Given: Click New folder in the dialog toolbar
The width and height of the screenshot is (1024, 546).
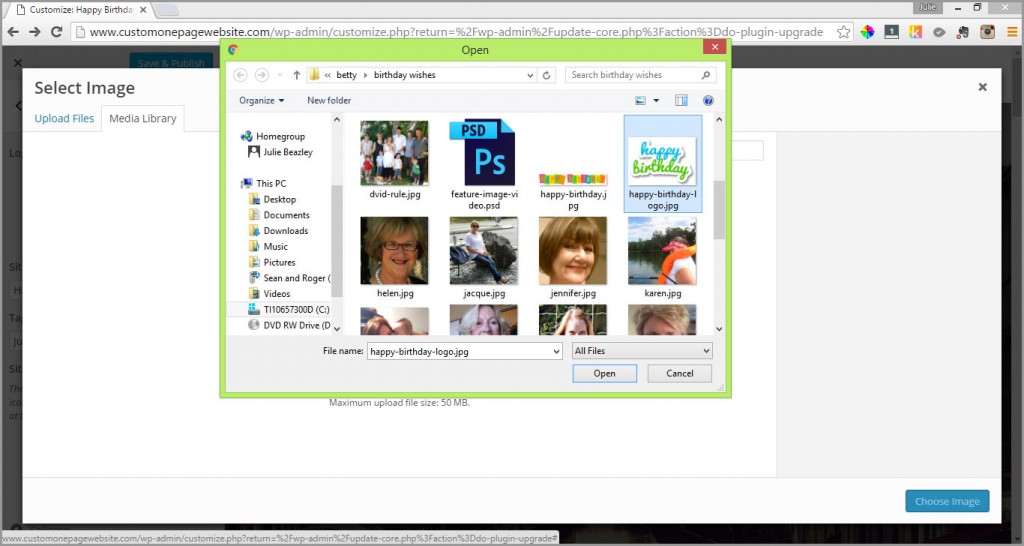Looking at the screenshot, I should 329,101.
